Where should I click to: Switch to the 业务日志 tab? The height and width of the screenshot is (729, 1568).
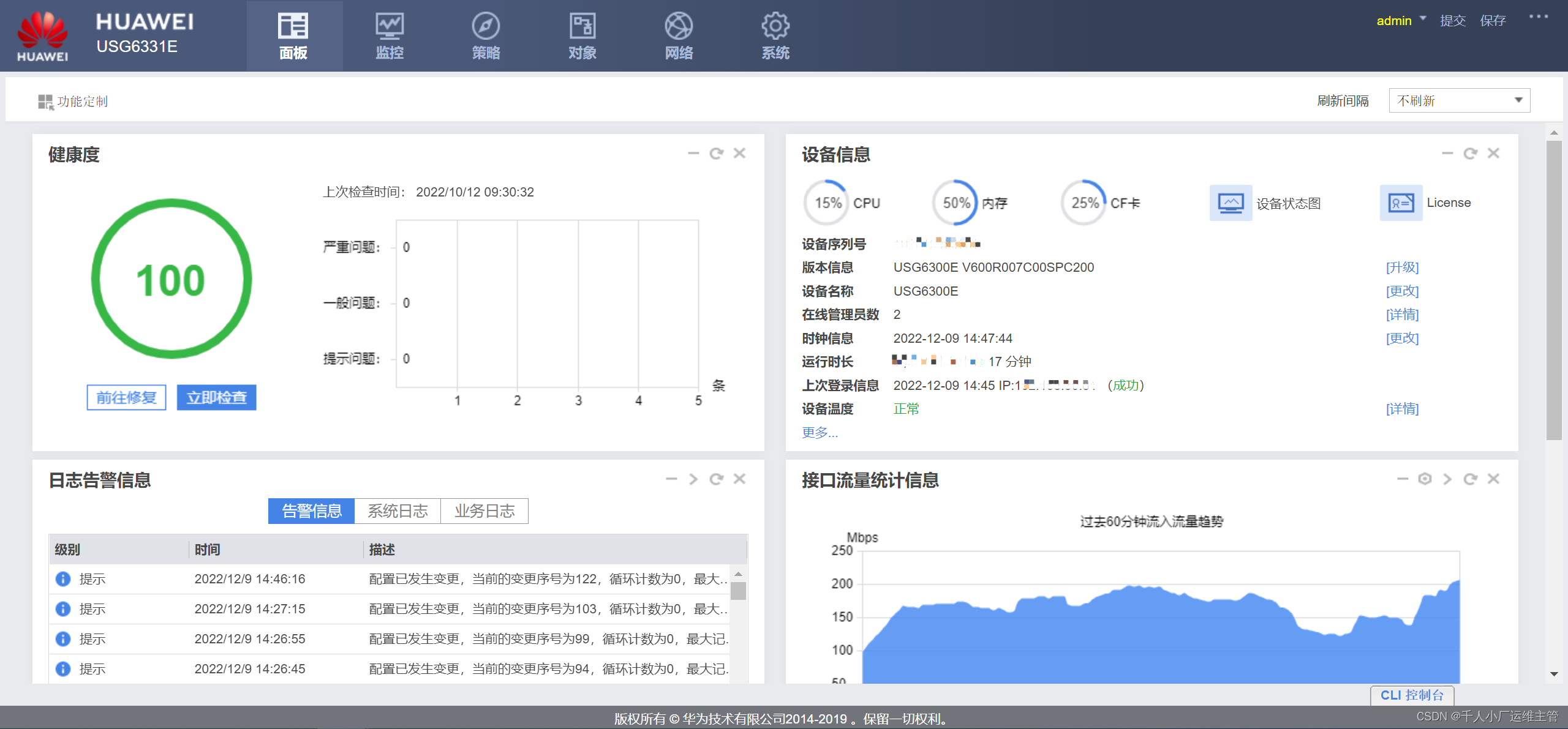484,511
